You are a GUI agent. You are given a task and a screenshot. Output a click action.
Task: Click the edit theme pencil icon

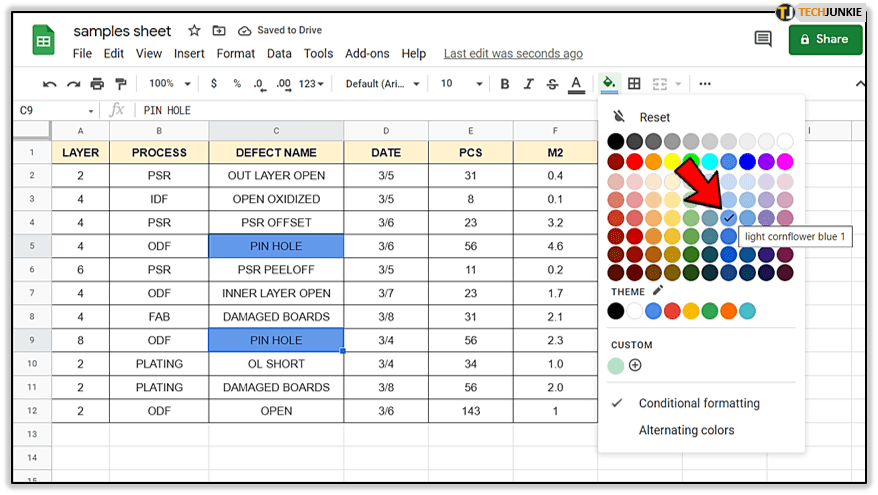pos(657,291)
